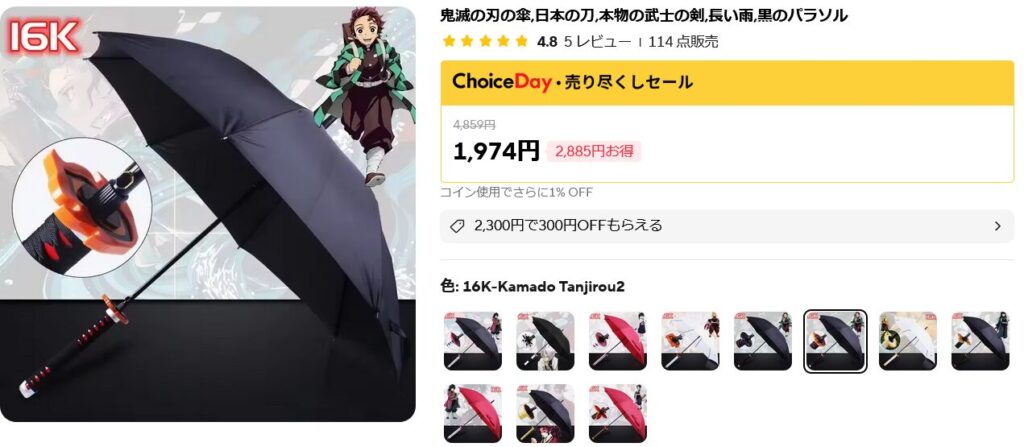
Task: Click the yellow star rating icons
Action: point(485,42)
